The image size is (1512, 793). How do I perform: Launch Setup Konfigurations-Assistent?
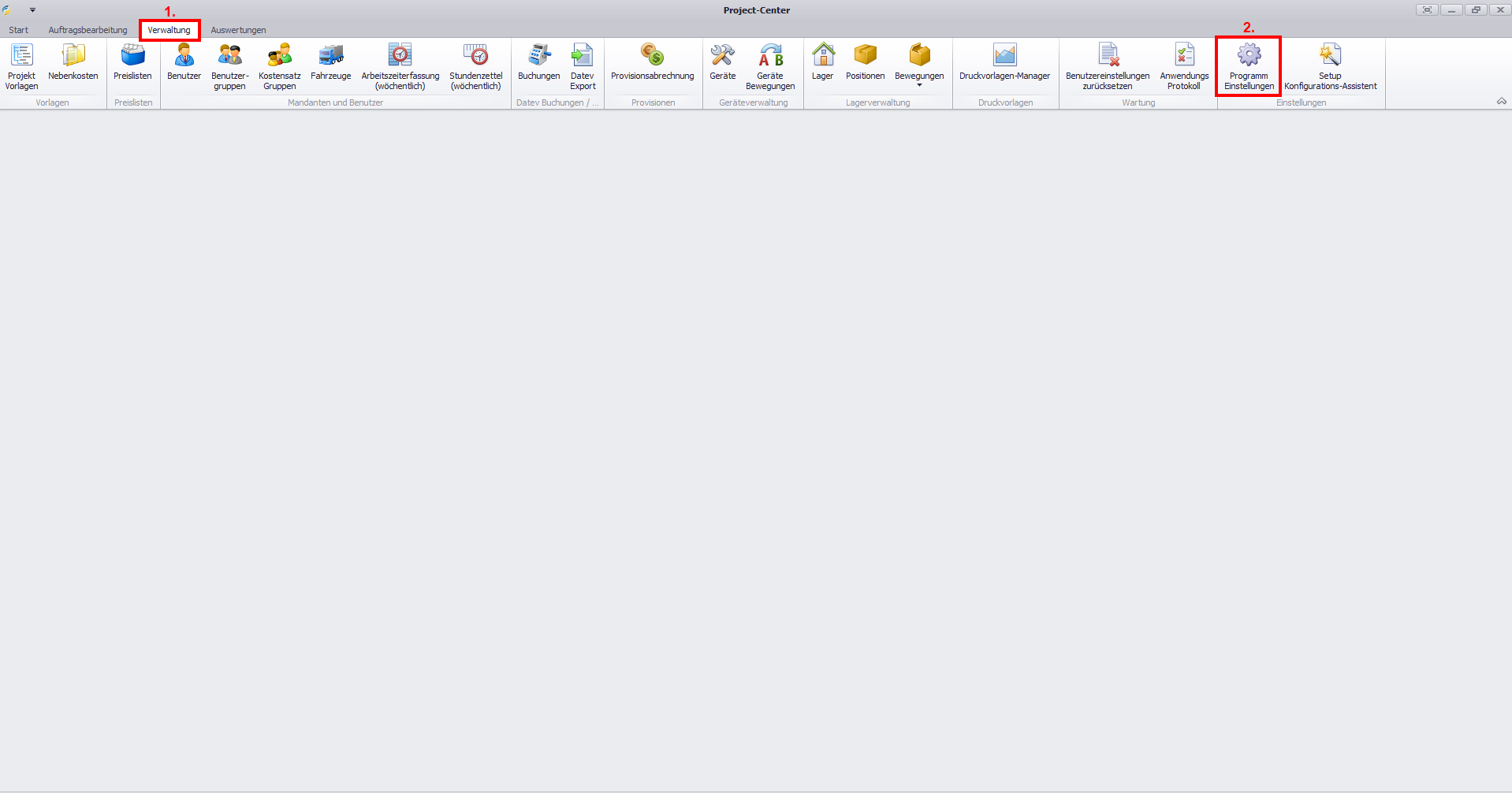point(1331,67)
